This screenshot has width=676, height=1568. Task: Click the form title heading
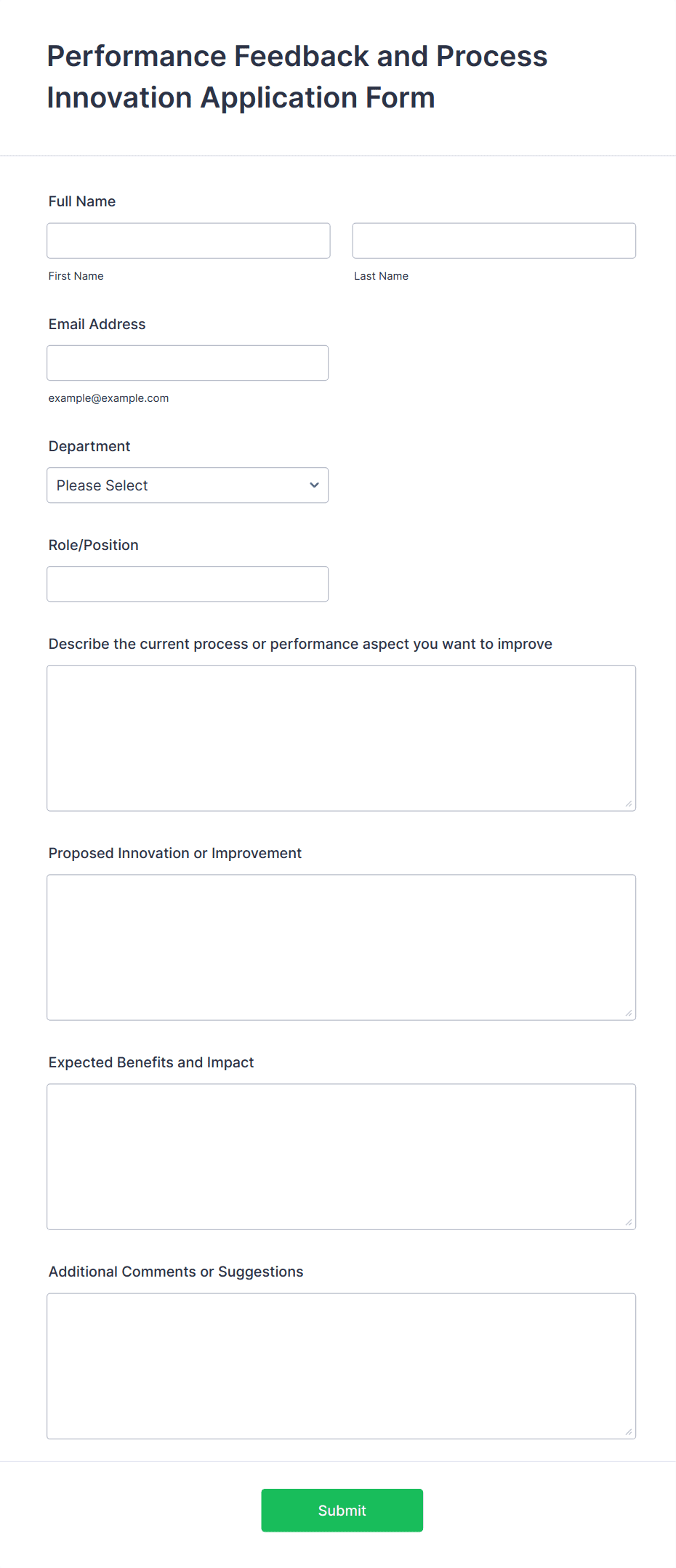coord(297,77)
